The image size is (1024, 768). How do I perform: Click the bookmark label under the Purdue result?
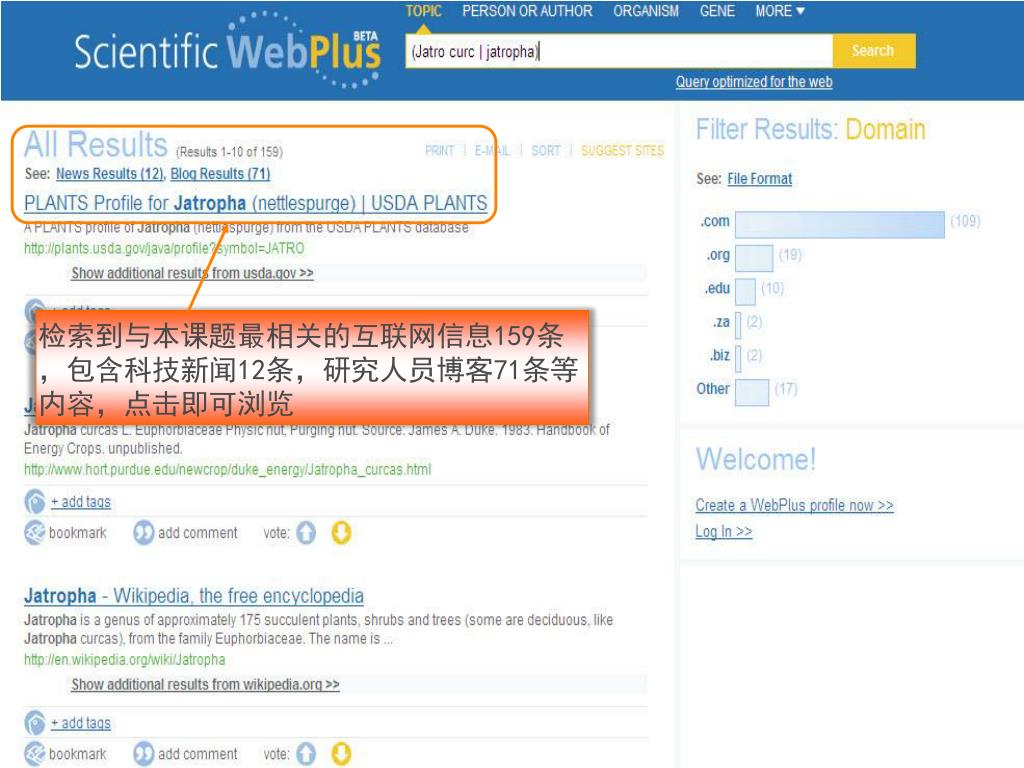click(78, 533)
